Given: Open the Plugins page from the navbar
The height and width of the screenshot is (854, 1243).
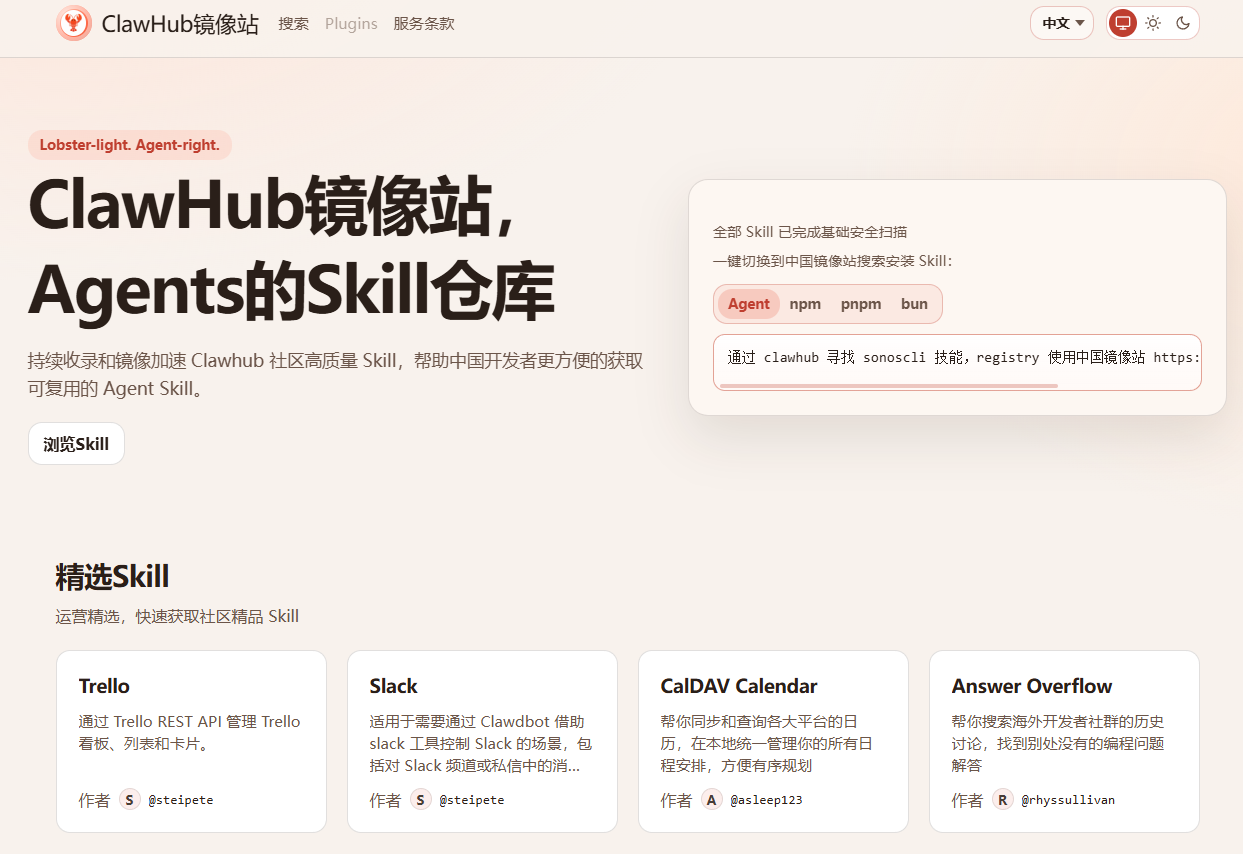Looking at the screenshot, I should (351, 23).
